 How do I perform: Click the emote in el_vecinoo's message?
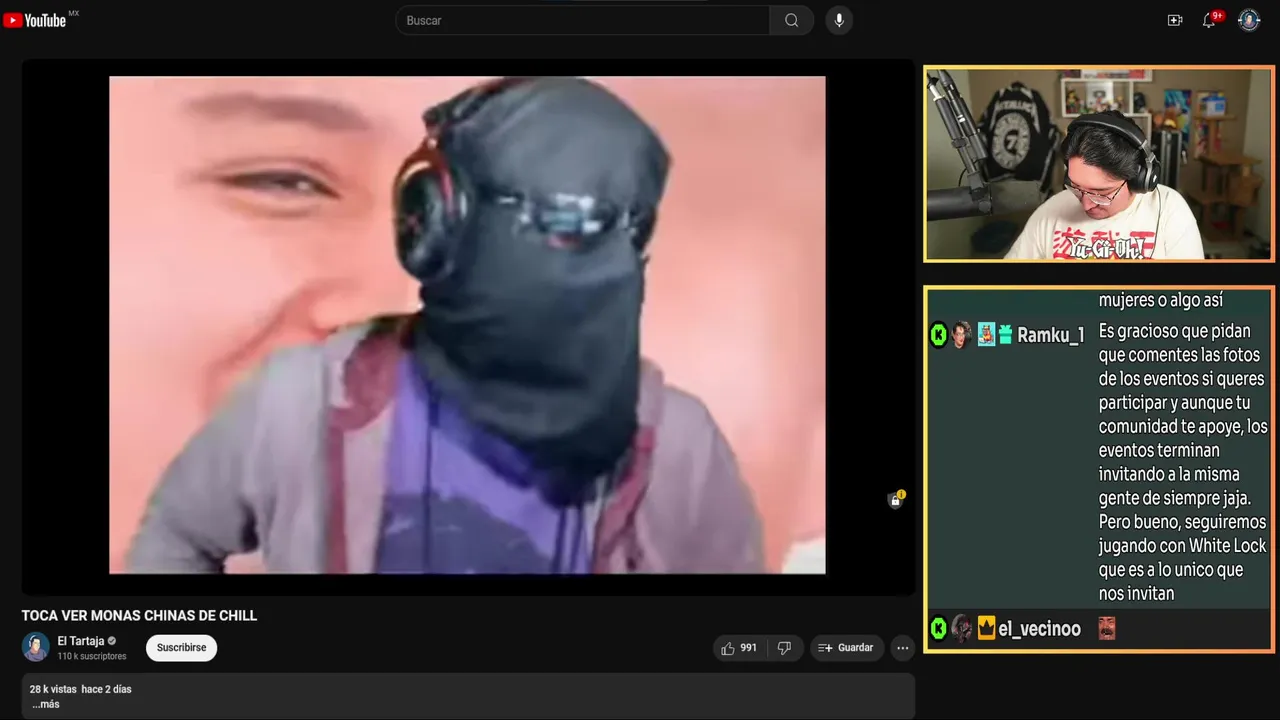tap(1106, 628)
